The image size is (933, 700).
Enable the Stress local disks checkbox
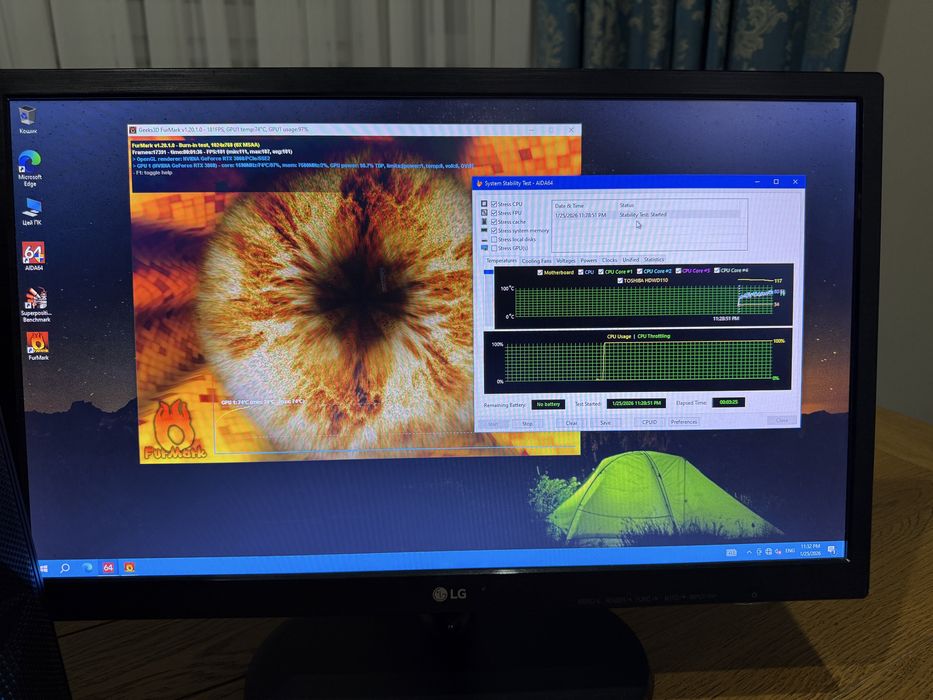(494, 239)
